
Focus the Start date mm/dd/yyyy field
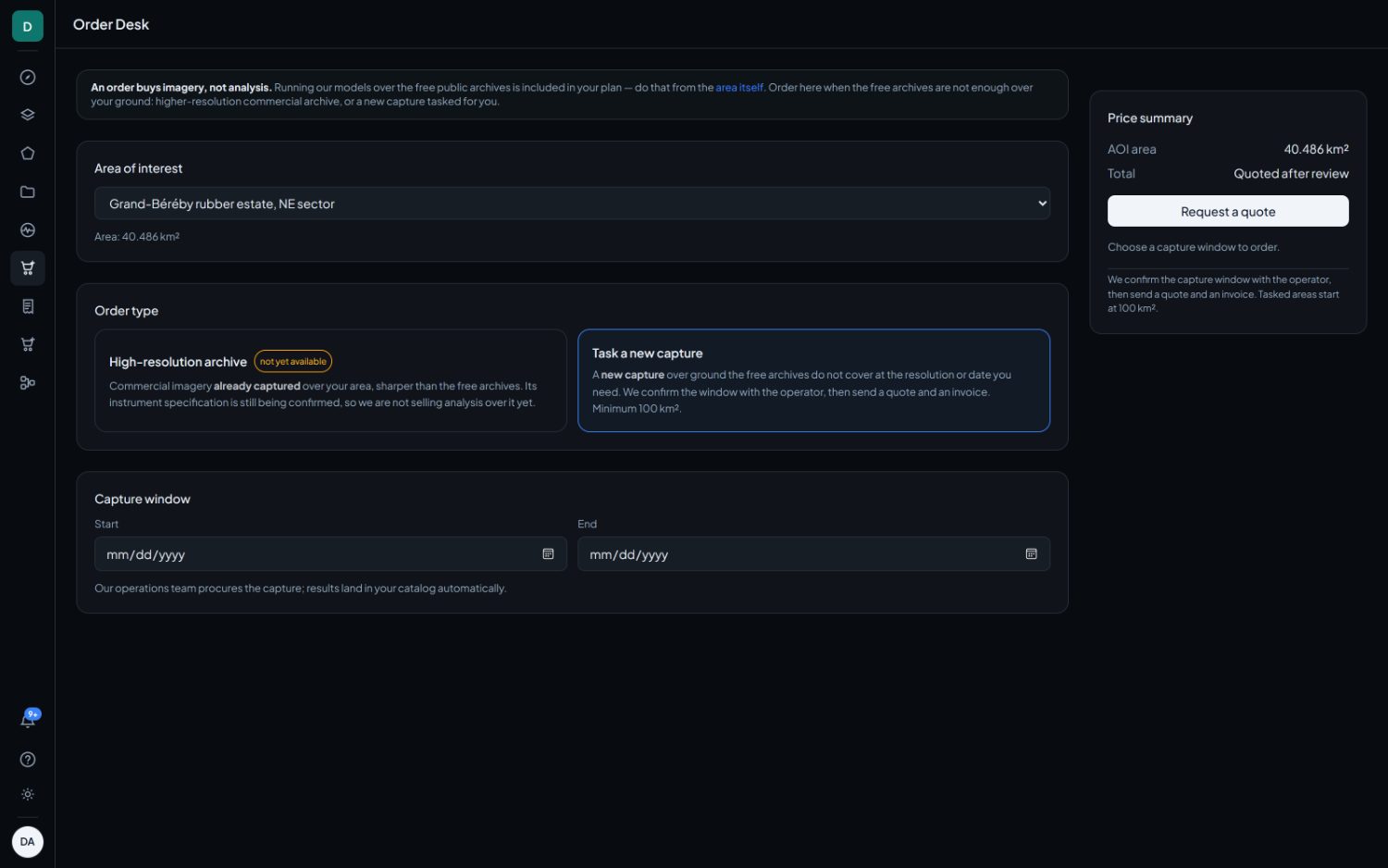coord(330,554)
